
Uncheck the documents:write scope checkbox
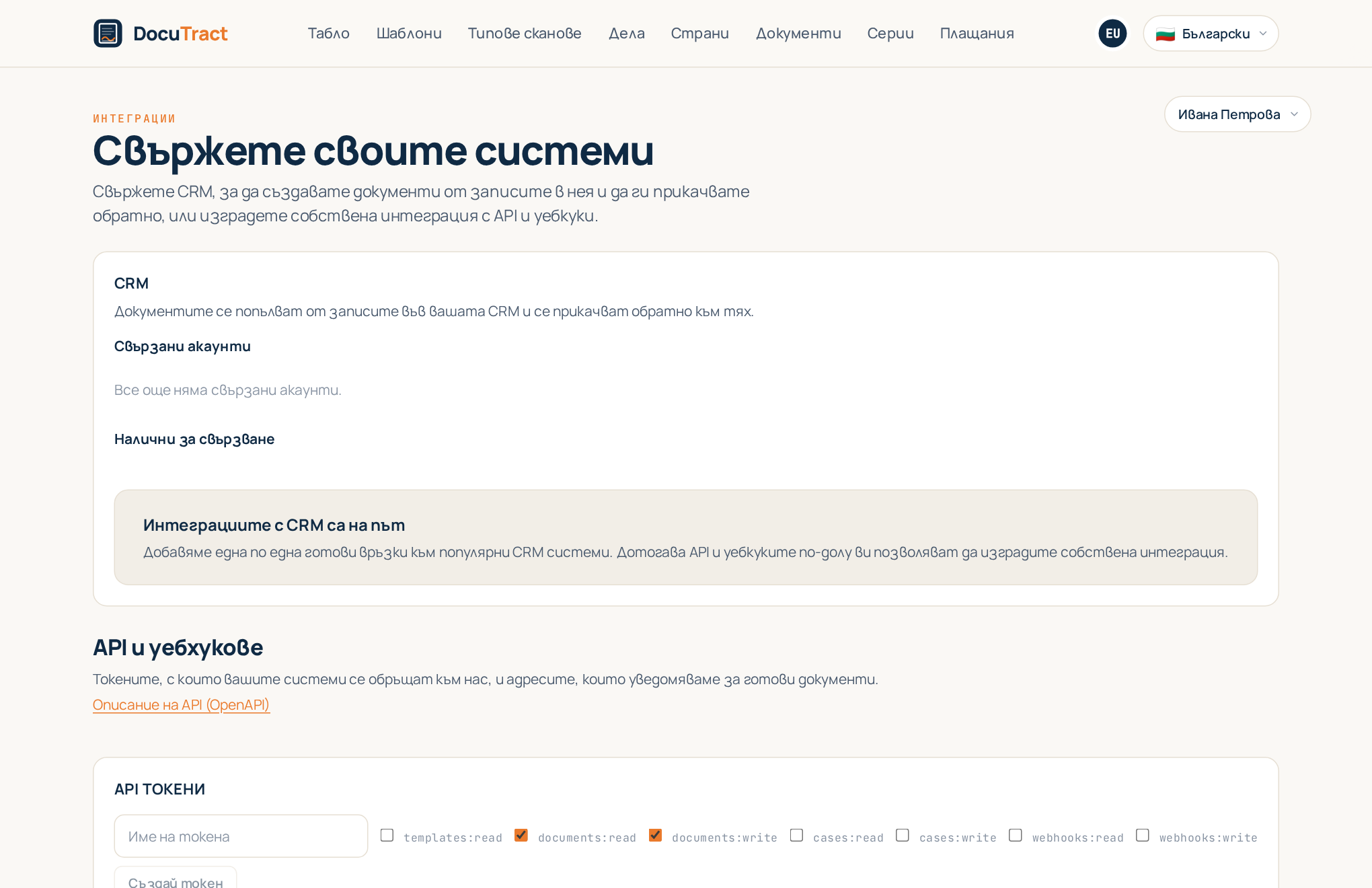655,835
